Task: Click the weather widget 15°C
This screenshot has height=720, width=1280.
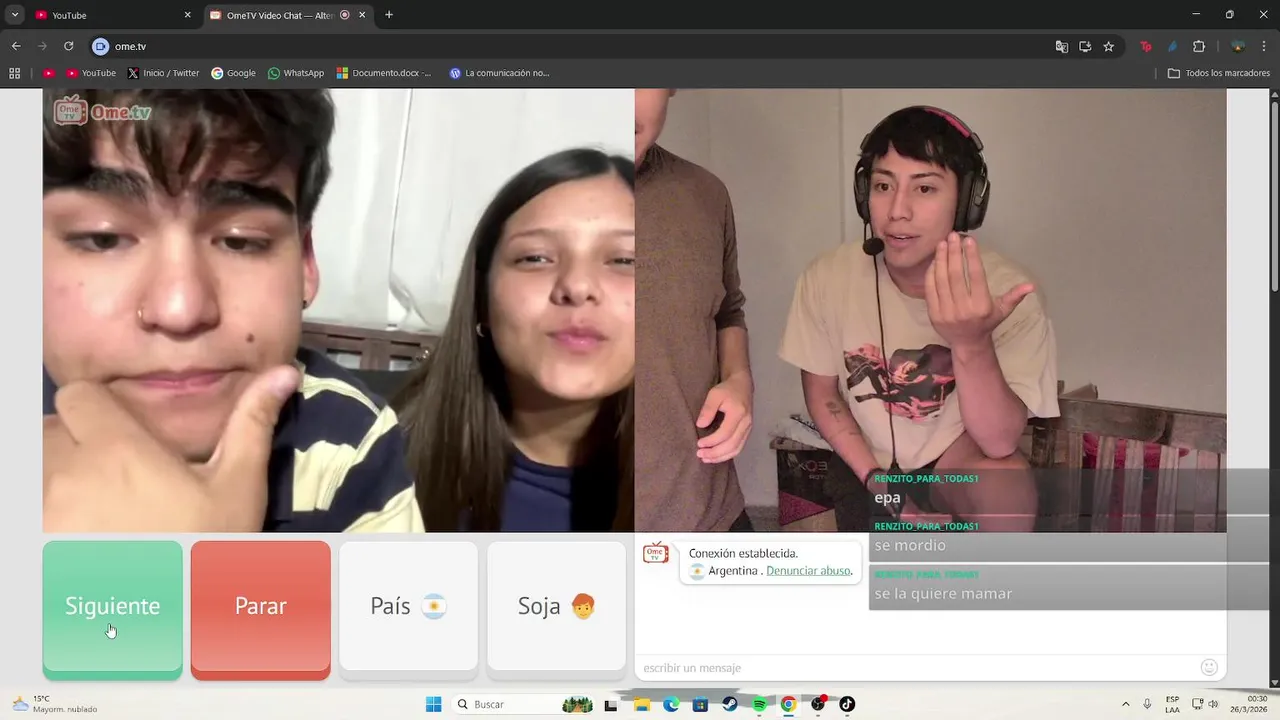Action: (x=55, y=704)
